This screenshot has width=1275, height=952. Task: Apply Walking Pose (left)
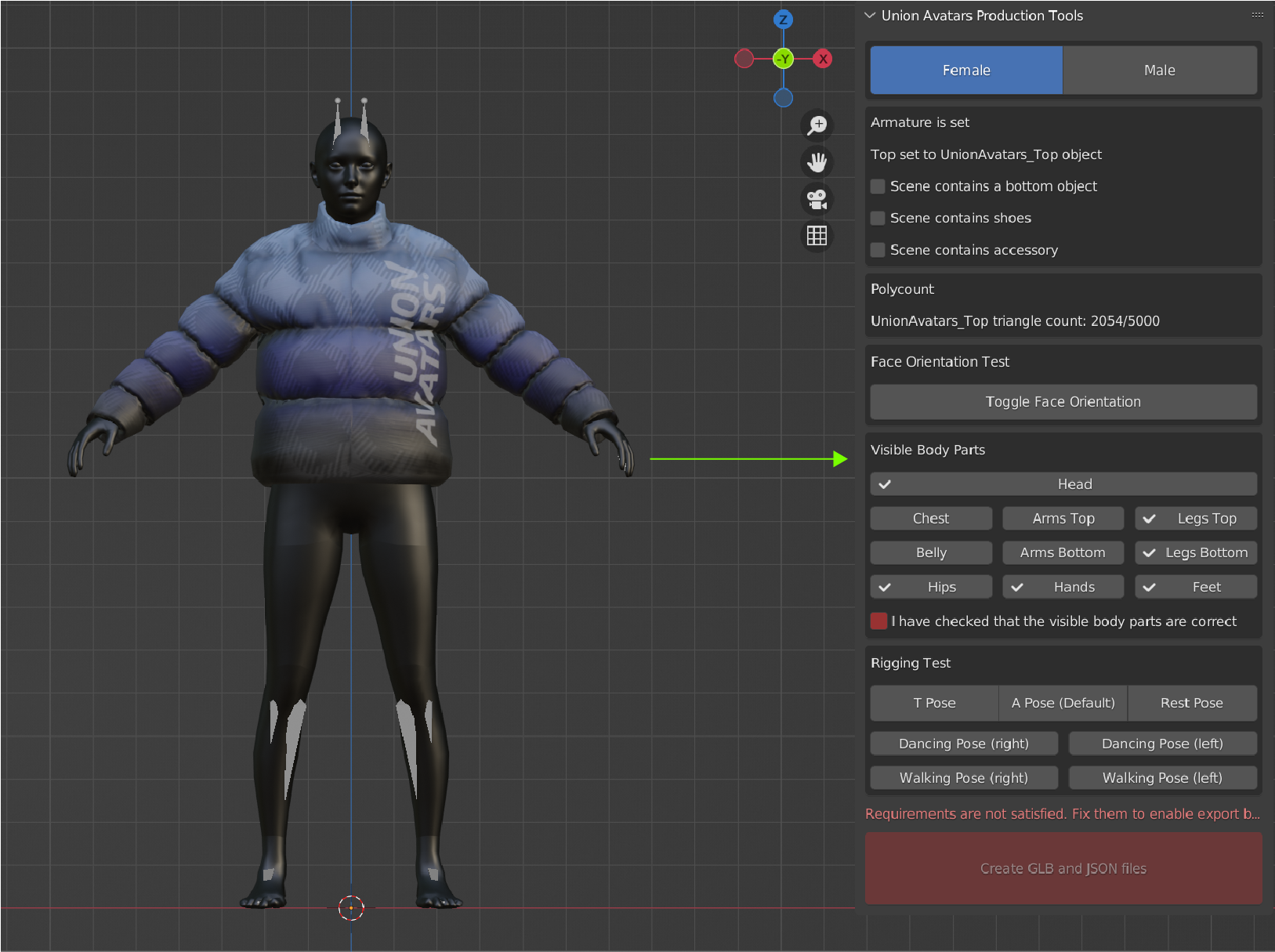[1163, 778]
